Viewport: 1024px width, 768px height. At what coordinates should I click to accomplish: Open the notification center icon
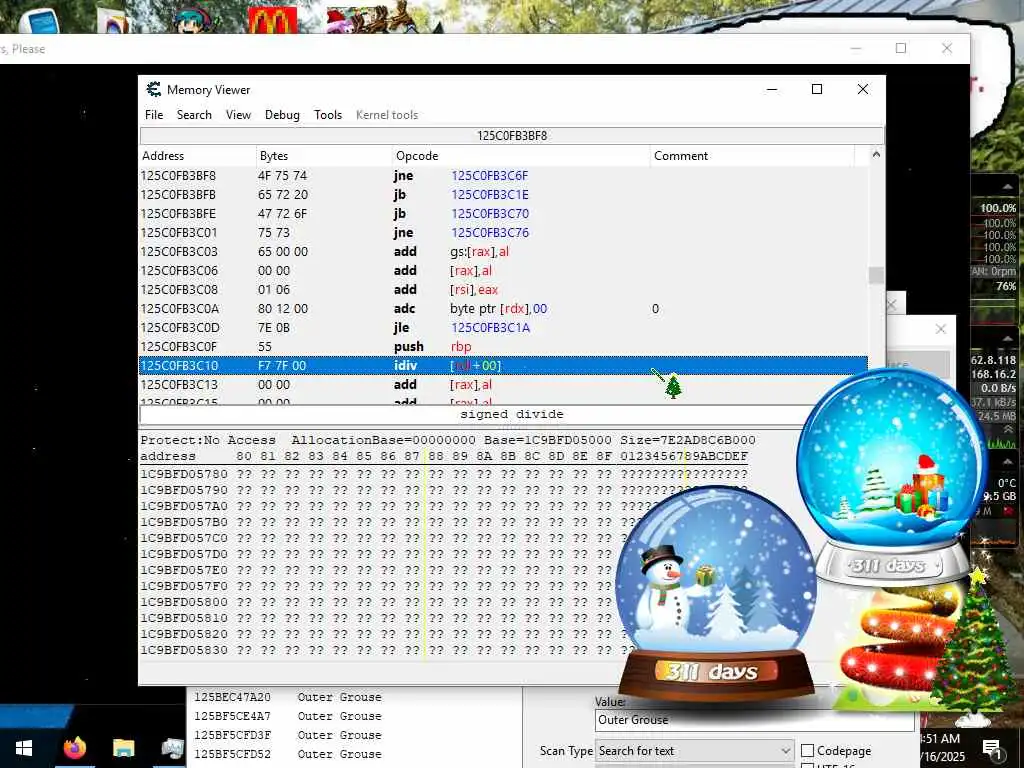[993, 748]
